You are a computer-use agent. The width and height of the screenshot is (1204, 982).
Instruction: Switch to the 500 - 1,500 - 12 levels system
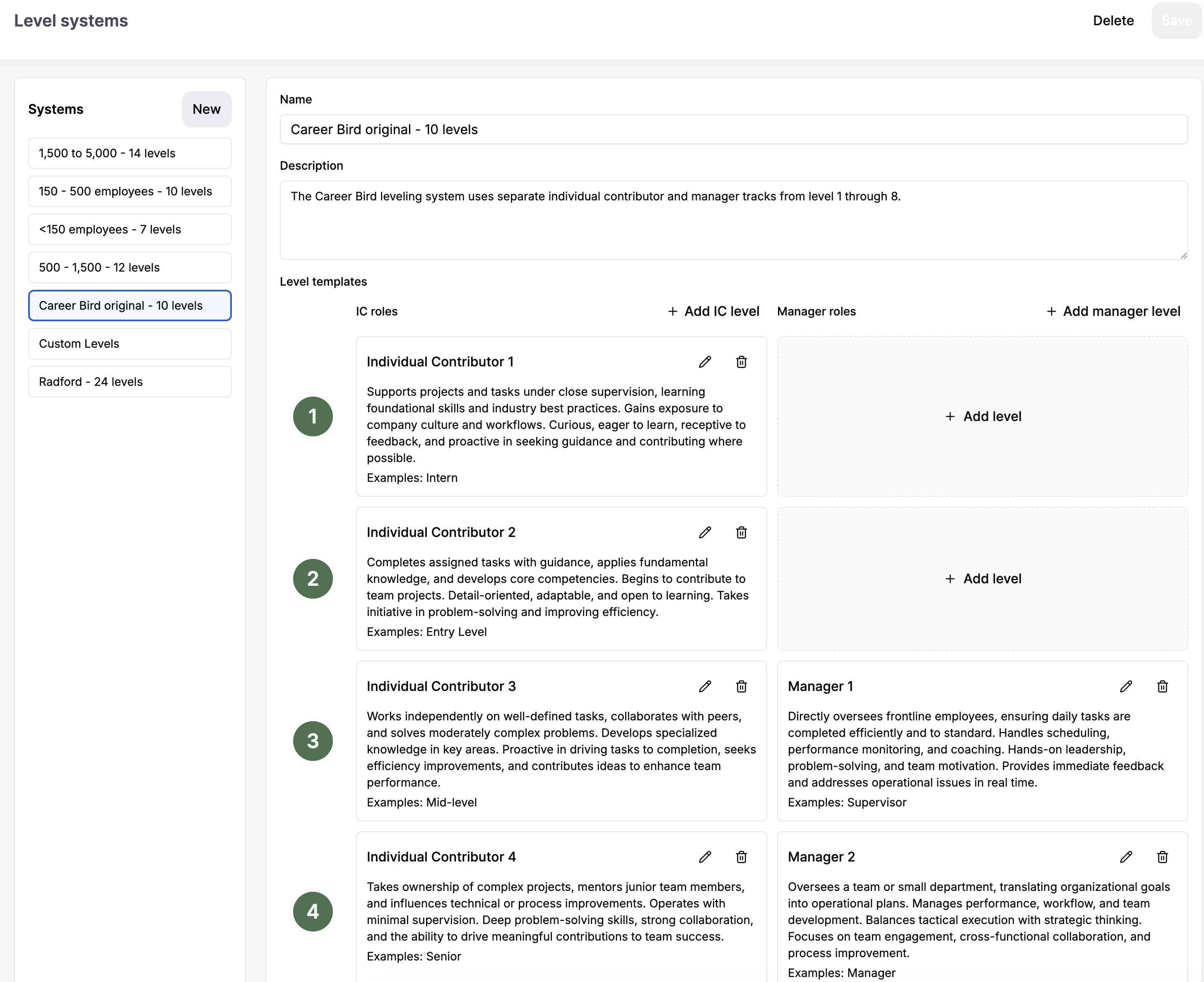[x=130, y=267]
